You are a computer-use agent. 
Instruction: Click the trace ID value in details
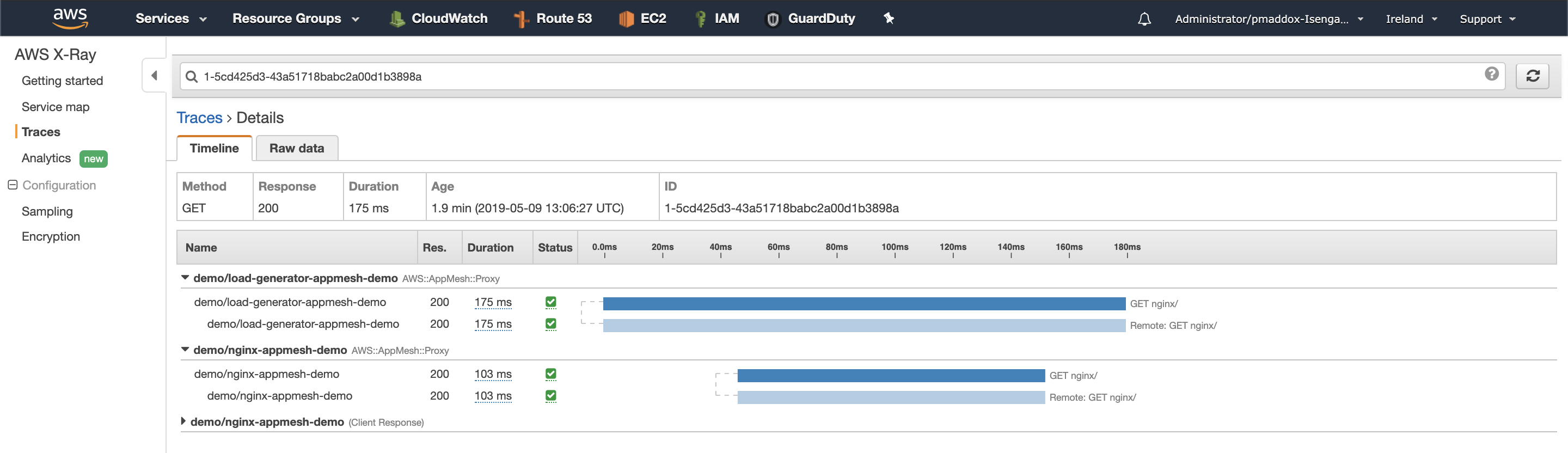pyautogui.click(x=782, y=208)
